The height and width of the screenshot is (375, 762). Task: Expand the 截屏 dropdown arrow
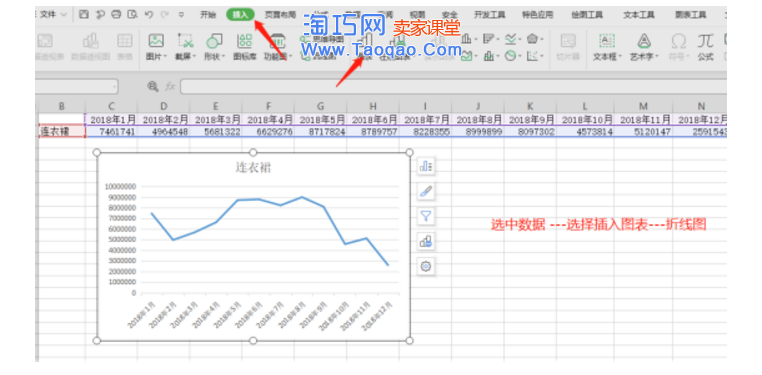coord(194,57)
